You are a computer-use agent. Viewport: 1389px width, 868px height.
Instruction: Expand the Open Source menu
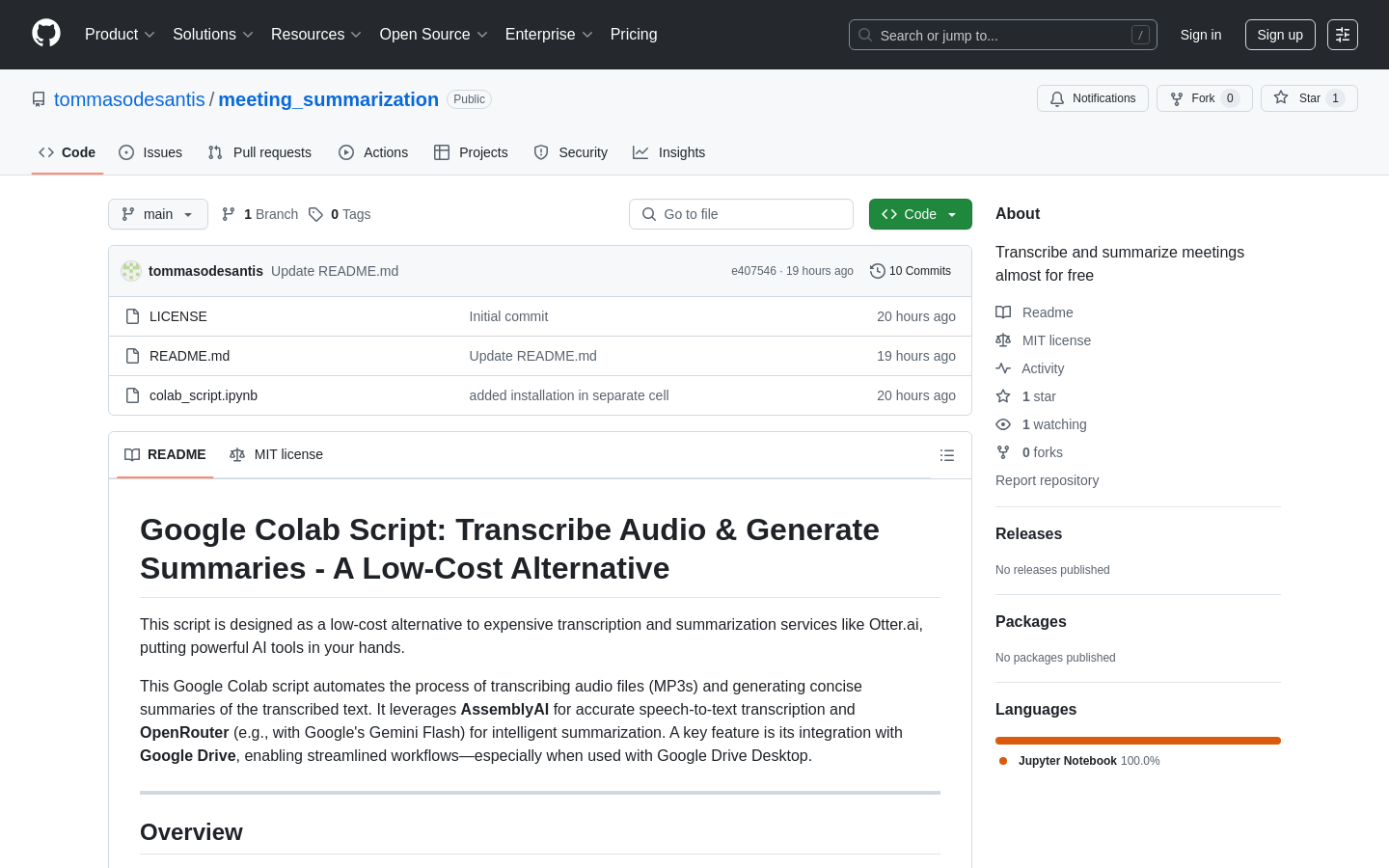(434, 35)
